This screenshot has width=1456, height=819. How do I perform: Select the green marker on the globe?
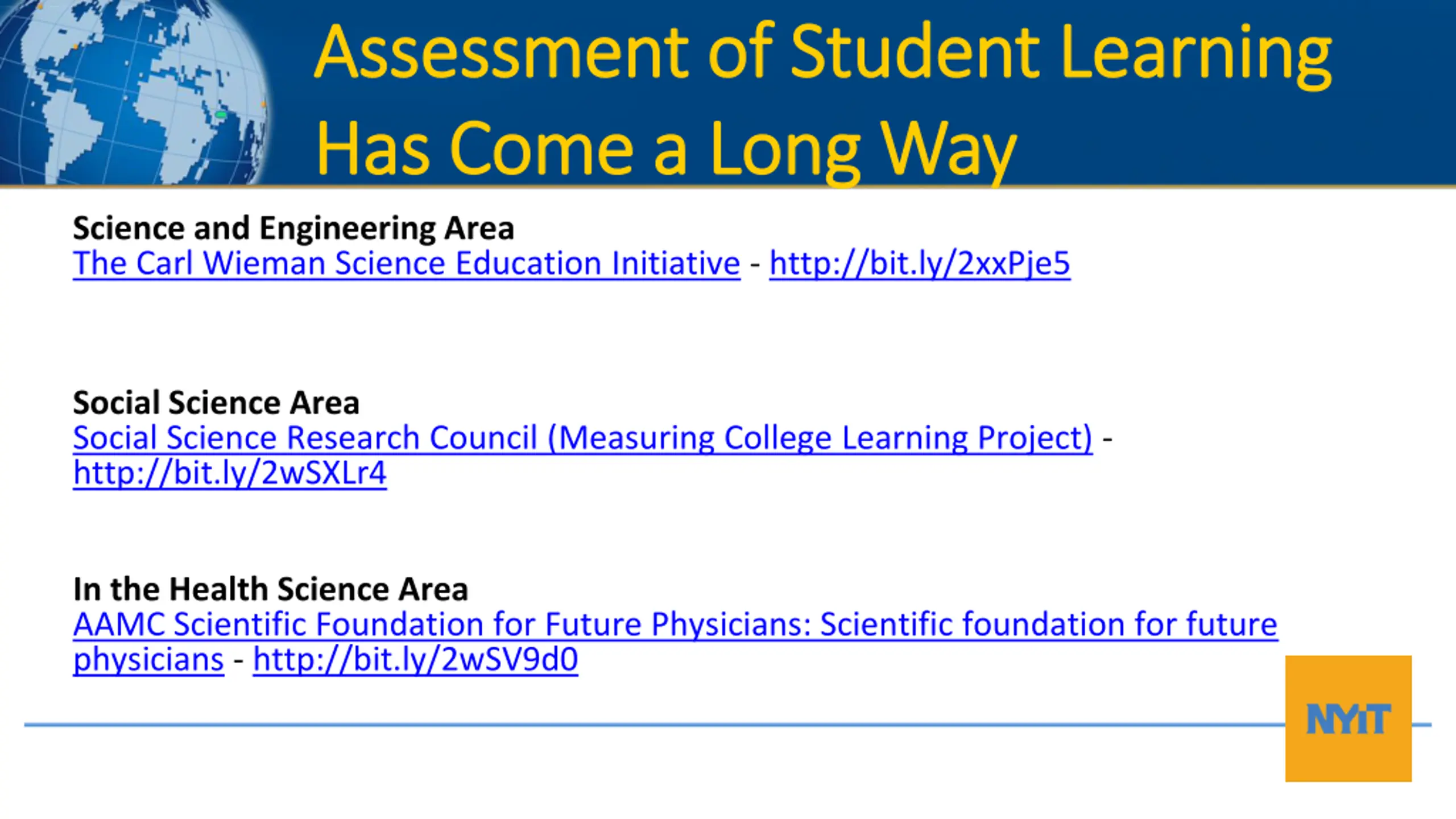click(x=221, y=115)
